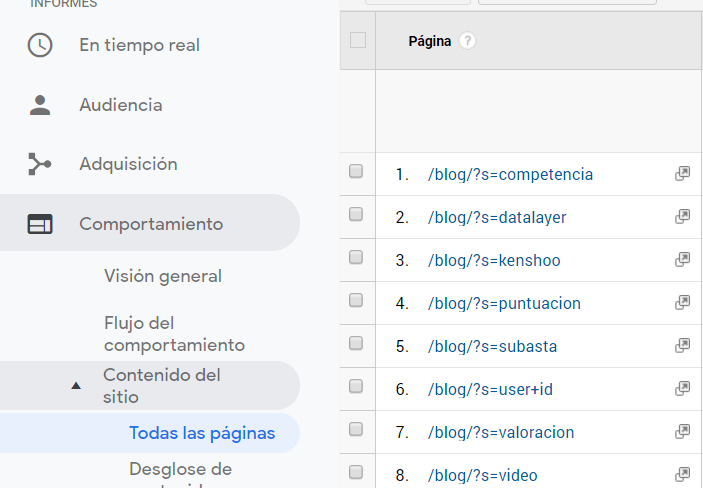This screenshot has height=488, width=703.
Task: Click the Adquisición branching arrows icon
Action: click(40, 164)
